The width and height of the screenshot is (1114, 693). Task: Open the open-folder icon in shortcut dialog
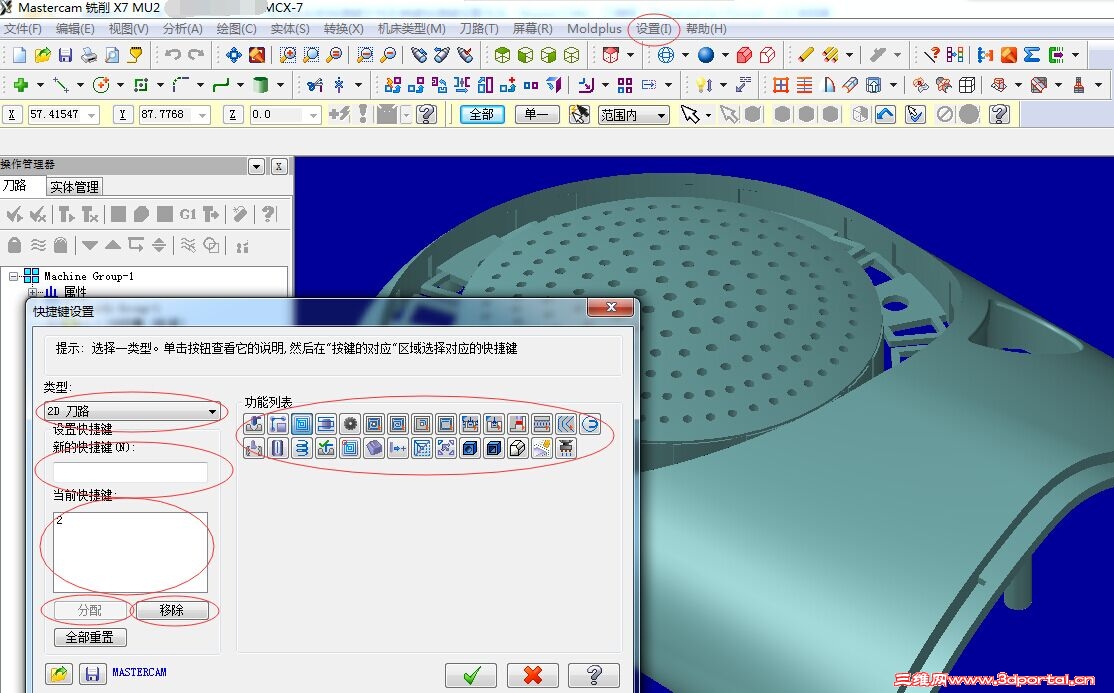click(x=59, y=673)
